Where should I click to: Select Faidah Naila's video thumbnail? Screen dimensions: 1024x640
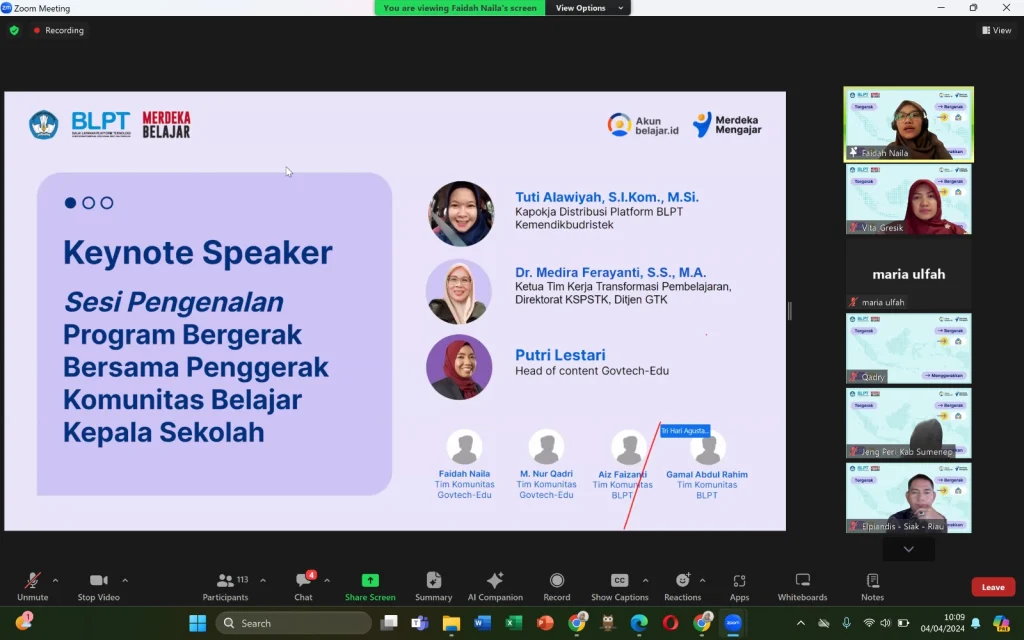tap(908, 124)
